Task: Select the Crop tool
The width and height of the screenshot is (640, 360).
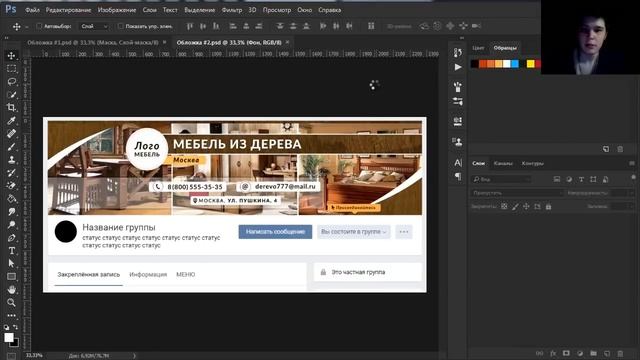Action: coord(11,108)
